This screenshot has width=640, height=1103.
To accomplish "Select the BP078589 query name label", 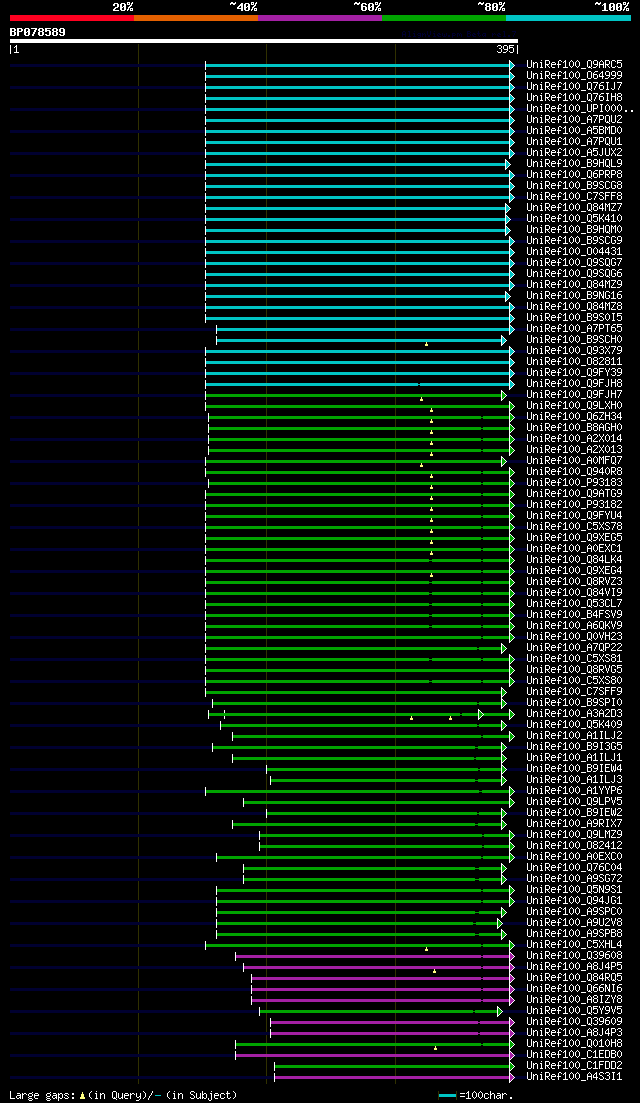I will 38,32.
